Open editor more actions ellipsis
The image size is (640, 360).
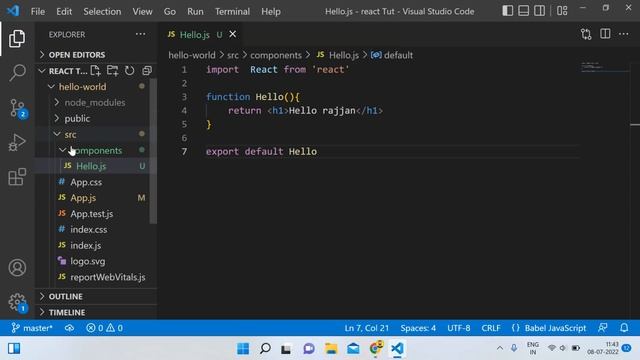[623, 34]
